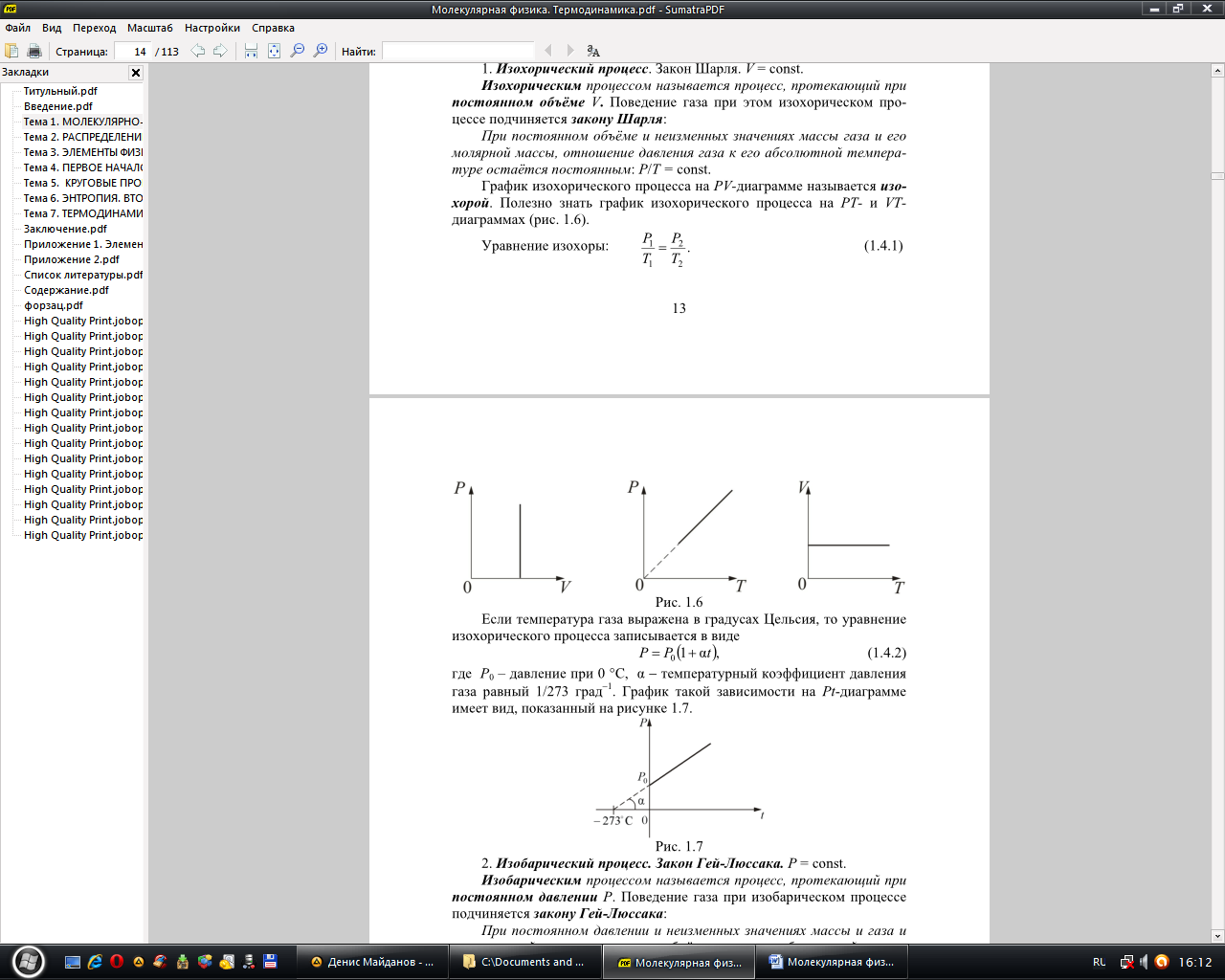This screenshot has width=1225, height=980.
Task: Select bookmark Приложение 1. Элемен
Action: pyautogui.click(x=83, y=244)
